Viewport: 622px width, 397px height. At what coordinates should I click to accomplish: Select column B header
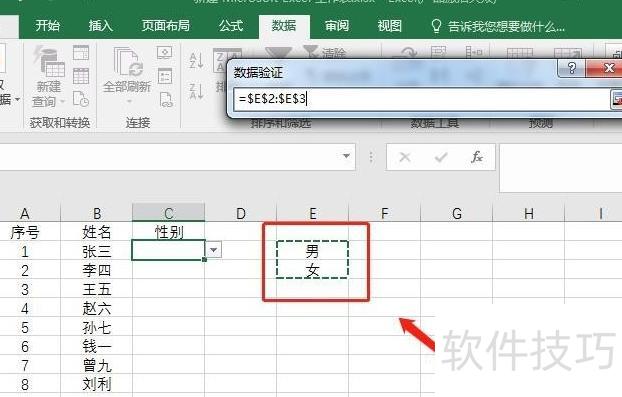tap(96, 213)
